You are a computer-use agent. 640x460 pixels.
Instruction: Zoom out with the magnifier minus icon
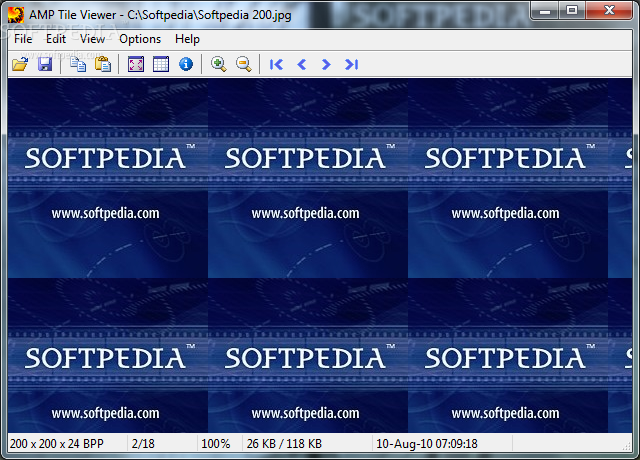[244, 64]
